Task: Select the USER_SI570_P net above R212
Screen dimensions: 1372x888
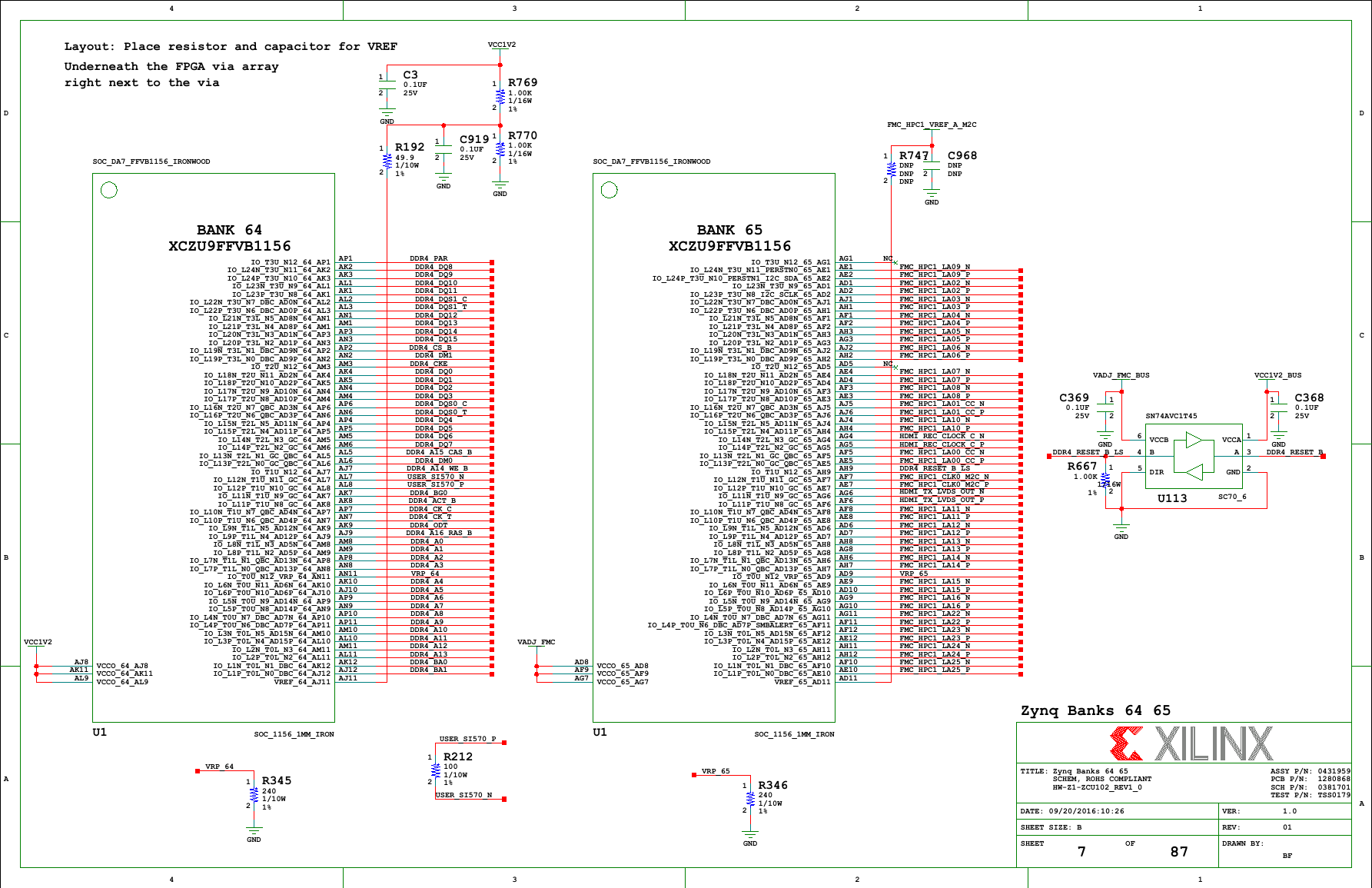Action: click(x=468, y=740)
